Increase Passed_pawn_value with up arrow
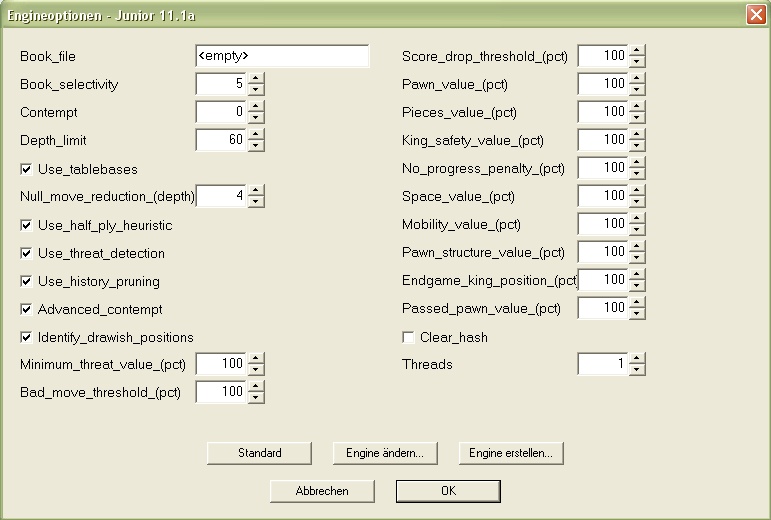771x520 pixels. pos(637,302)
